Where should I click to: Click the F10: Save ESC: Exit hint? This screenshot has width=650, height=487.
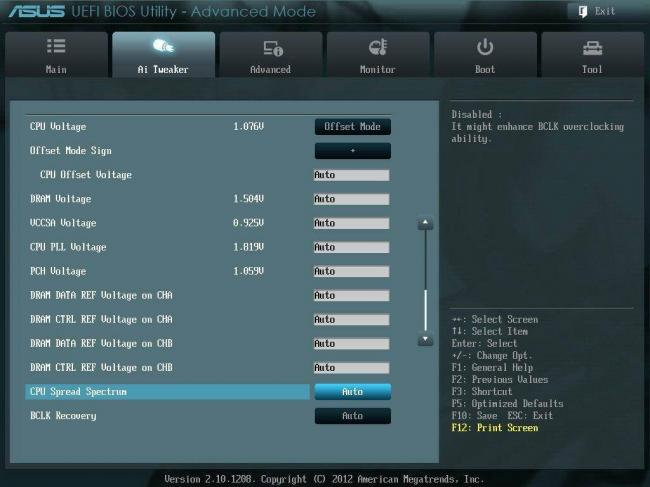502,416
